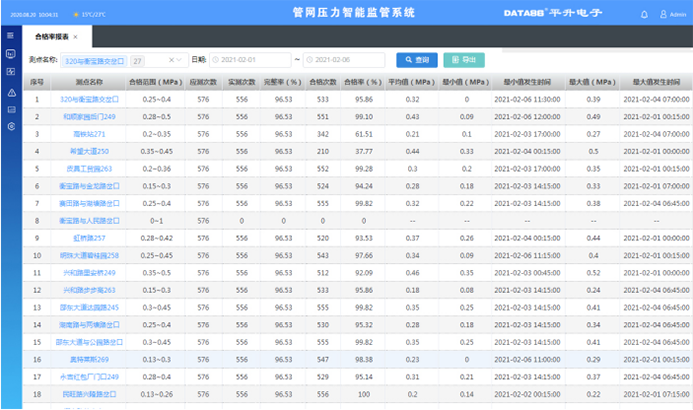
Task: Click the 0.52 maximum value cell in row 11
Action: pos(593,273)
